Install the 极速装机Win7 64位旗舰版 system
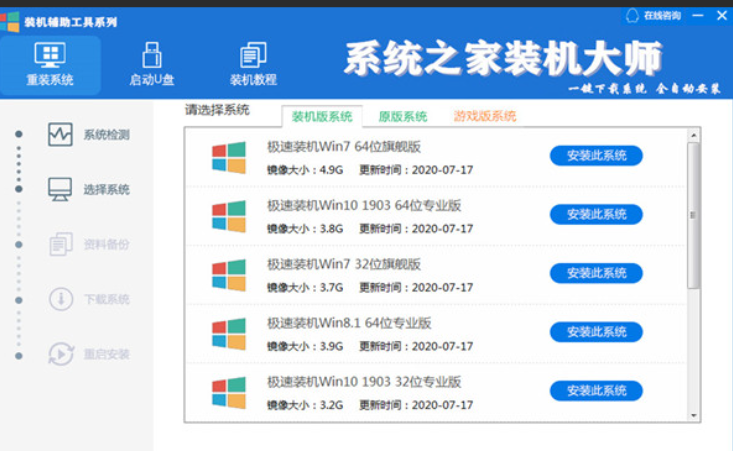This screenshot has height=451, width=733. [x=596, y=156]
